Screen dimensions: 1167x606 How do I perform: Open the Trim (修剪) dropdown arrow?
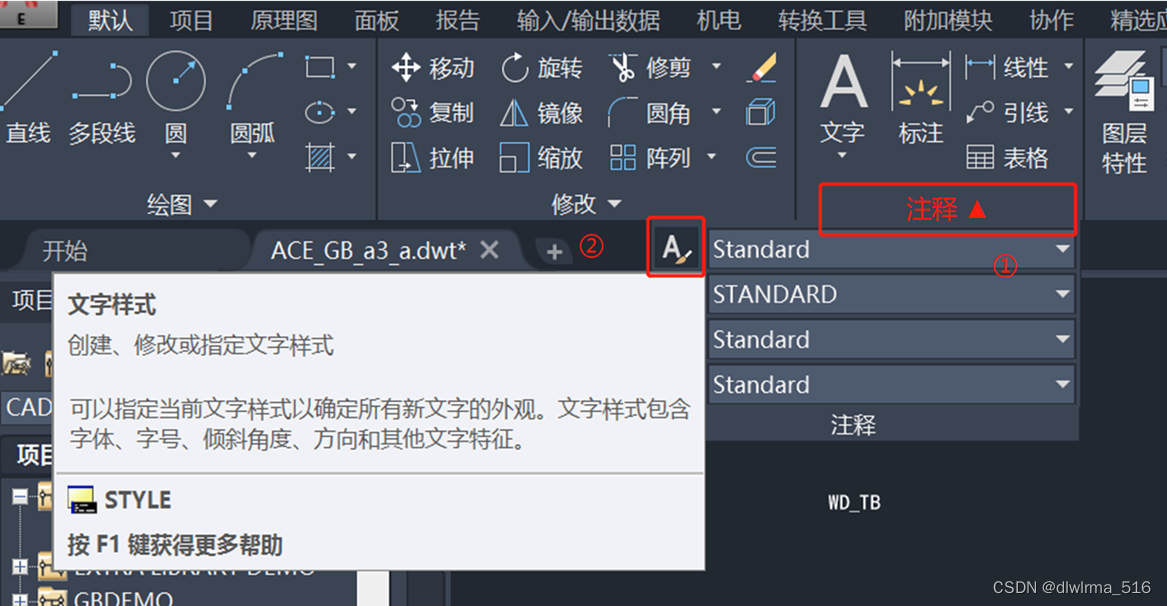(x=716, y=67)
